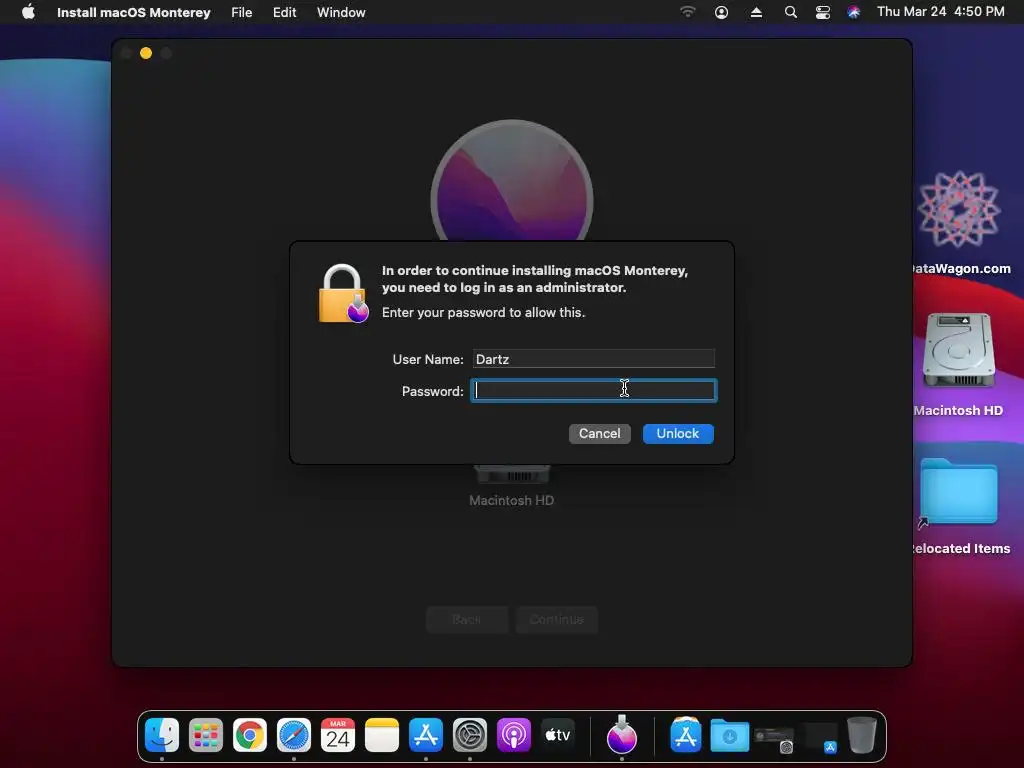The width and height of the screenshot is (1024, 768).
Task: Open App Store next to Notes in Dock
Action: pyautogui.click(x=426, y=735)
